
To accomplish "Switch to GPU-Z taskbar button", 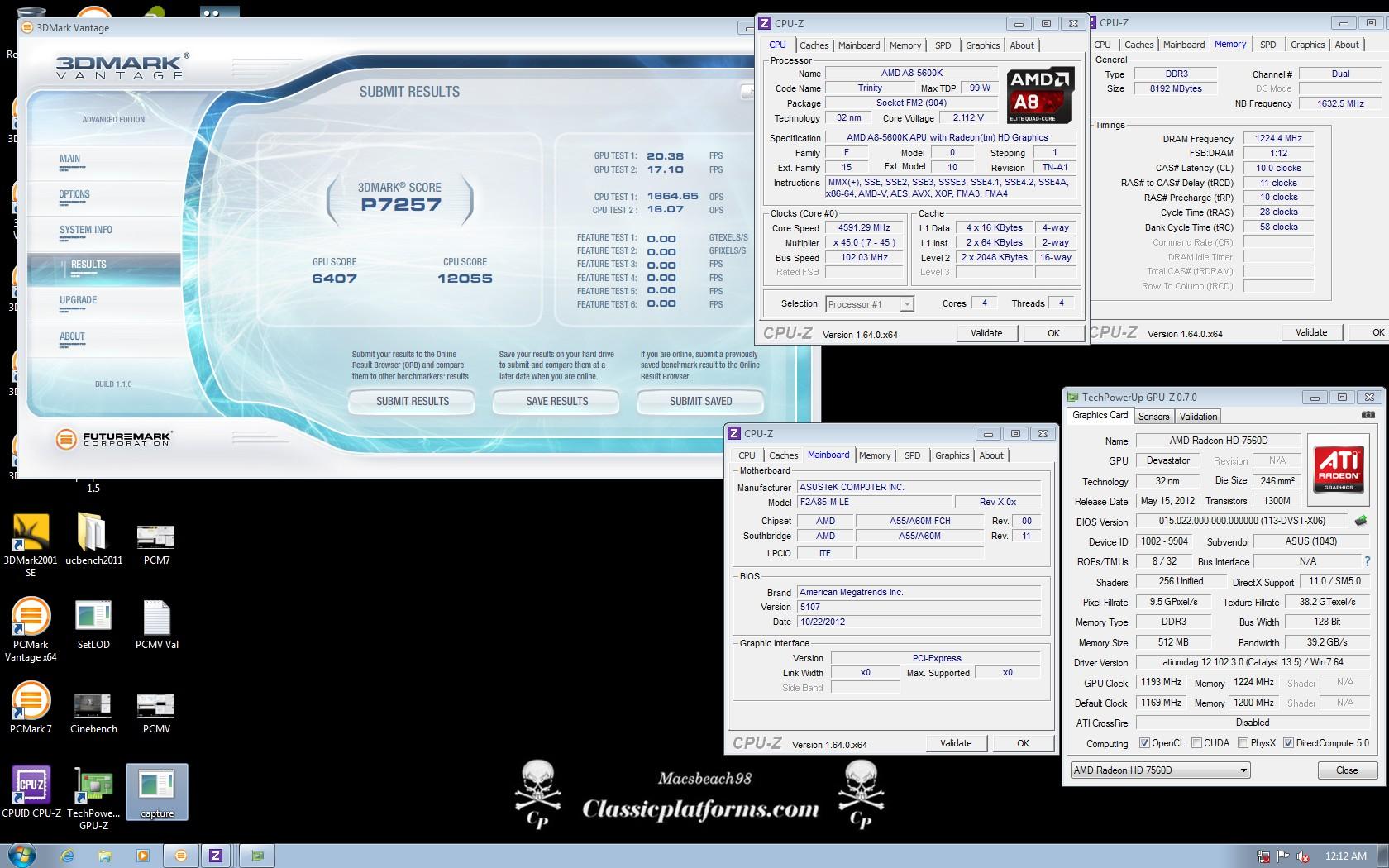I will pyautogui.click(x=257, y=856).
